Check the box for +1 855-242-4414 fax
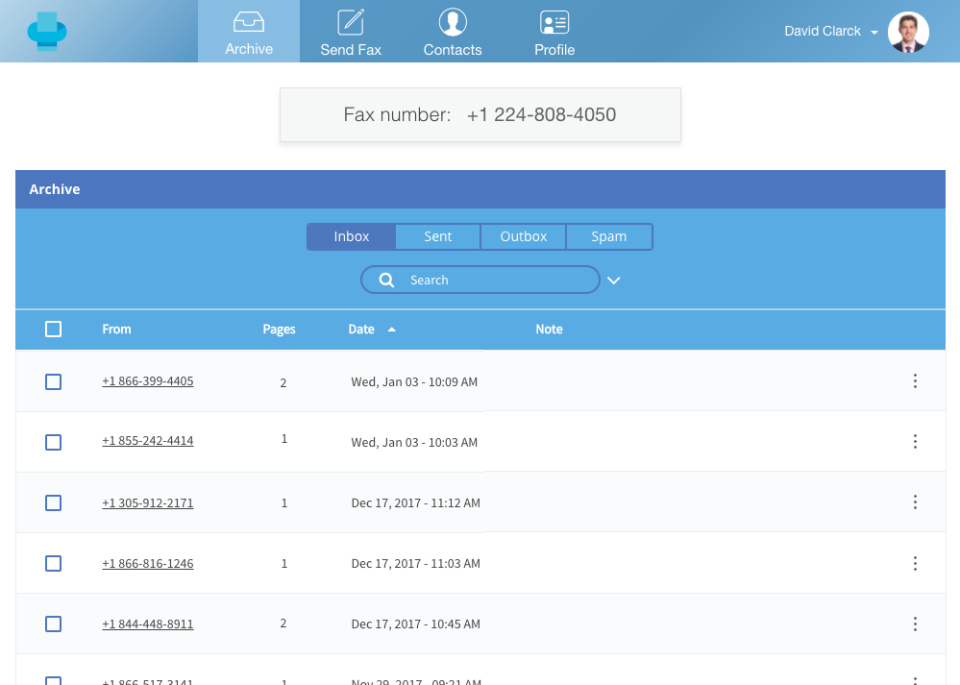Viewport: 960px width, 685px height. point(54,442)
